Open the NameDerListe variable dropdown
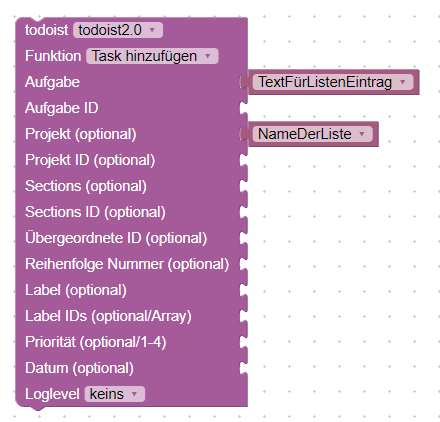The image size is (440, 422). [312, 134]
